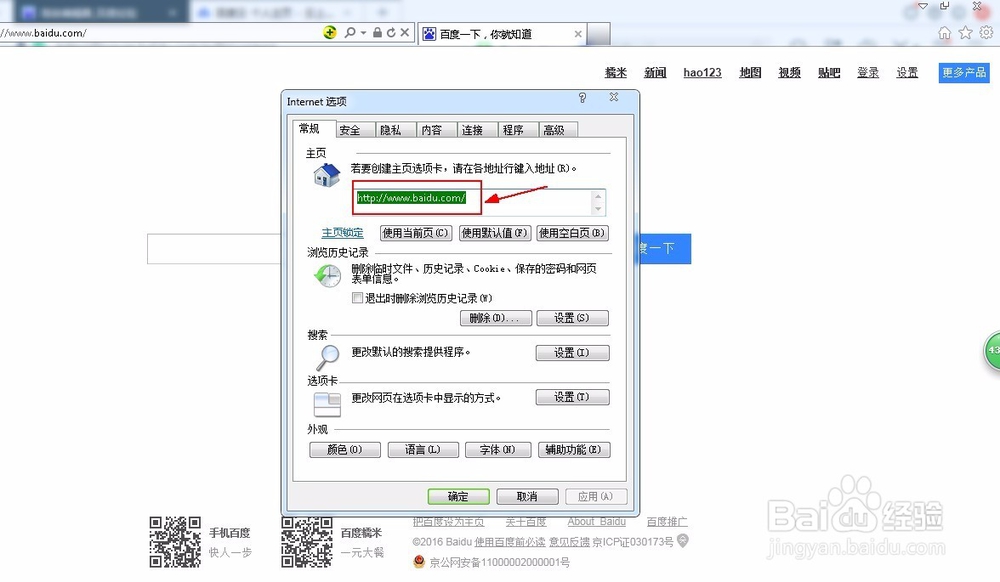Click the stop X icon in address bar

[x=404, y=33]
